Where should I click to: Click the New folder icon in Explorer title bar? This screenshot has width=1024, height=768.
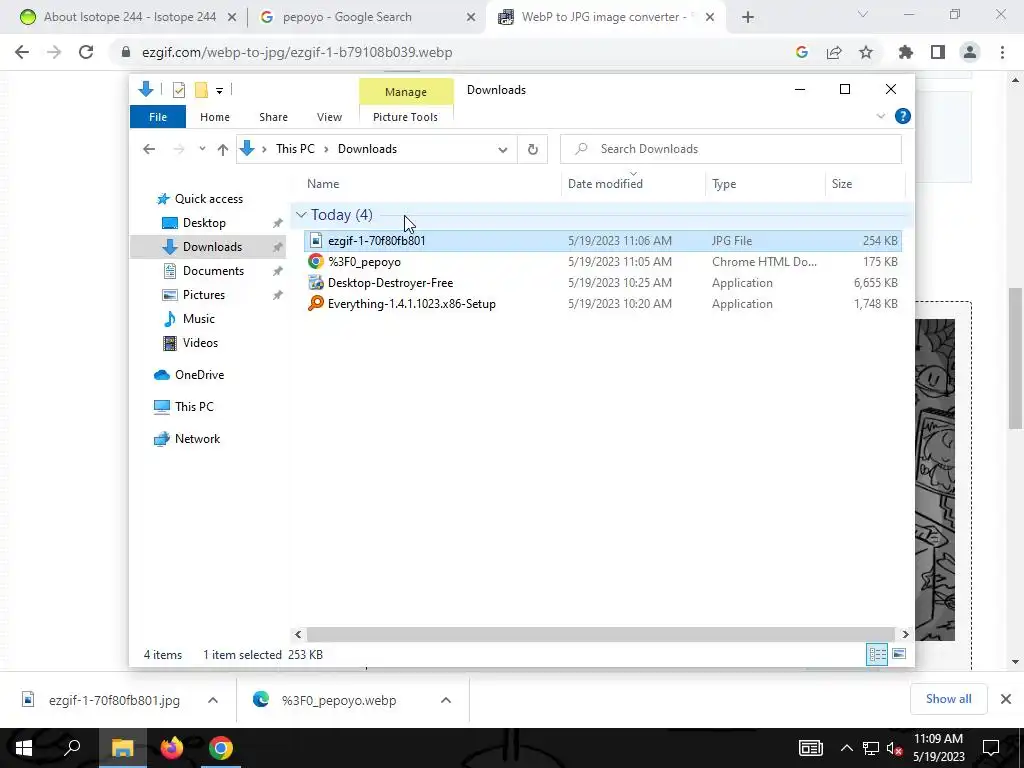pos(201,90)
